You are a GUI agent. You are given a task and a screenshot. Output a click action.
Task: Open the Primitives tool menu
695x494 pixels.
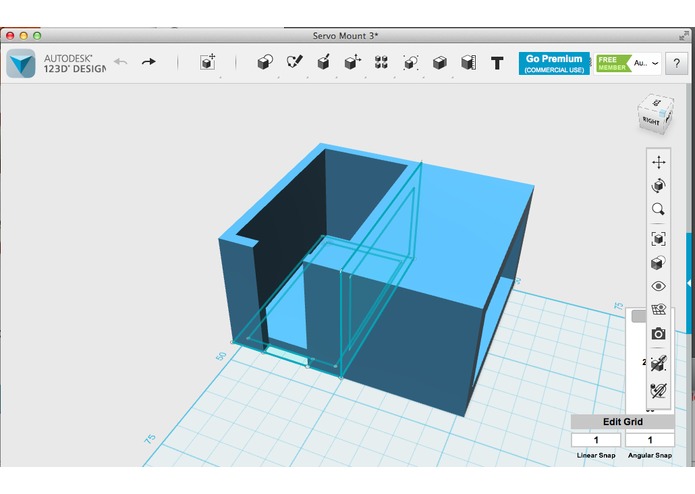(265, 63)
